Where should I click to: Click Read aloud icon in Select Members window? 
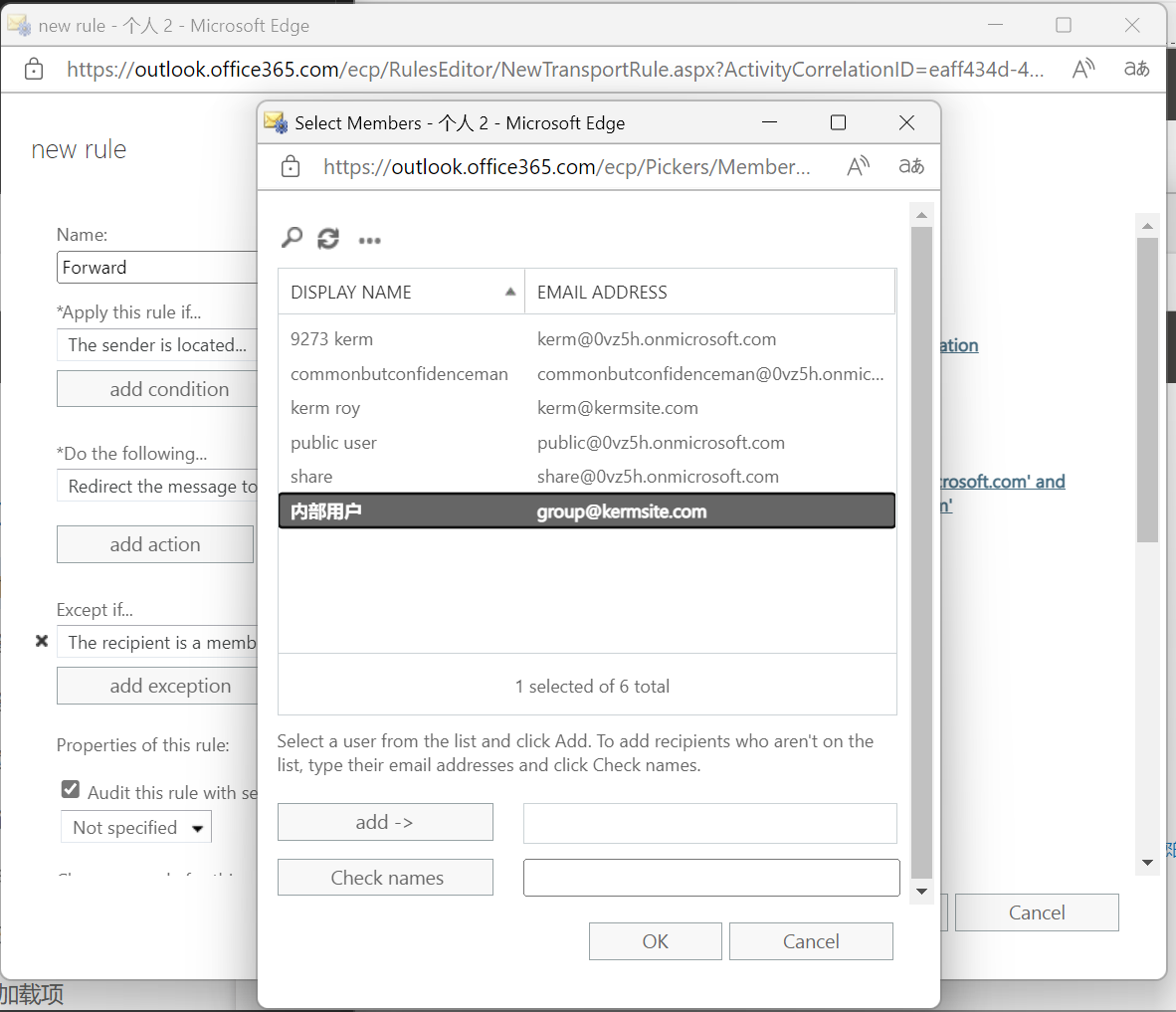pyautogui.click(x=858, y=167)
